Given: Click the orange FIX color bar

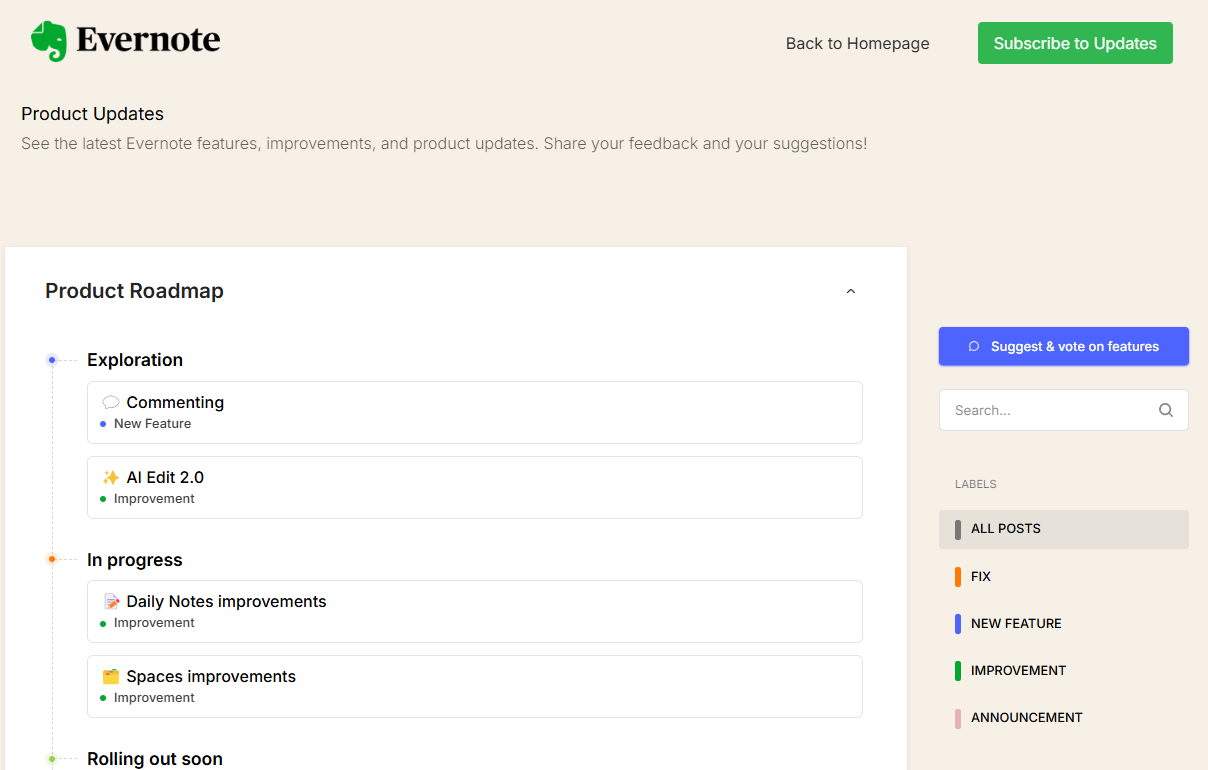Looking at the screenshot, I should [x=958, y=576].
